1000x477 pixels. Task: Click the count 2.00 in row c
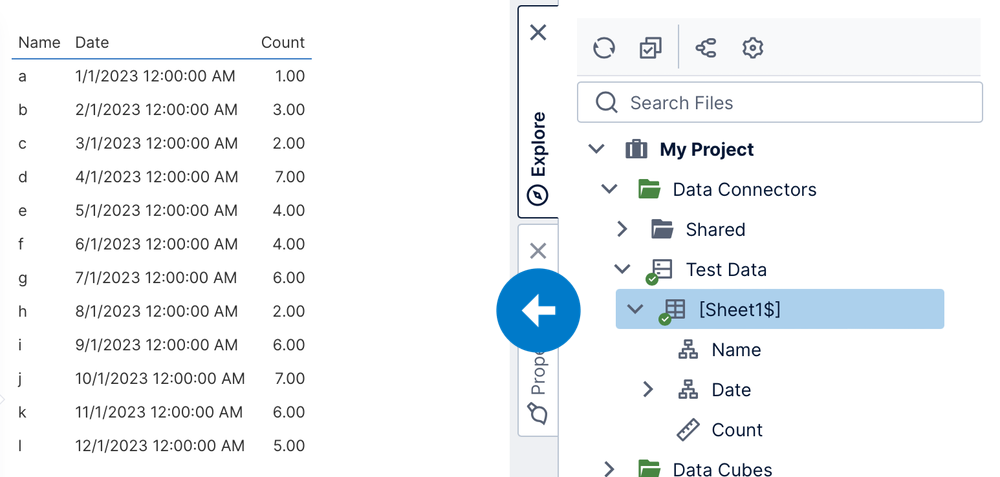[x=289, y=143]
